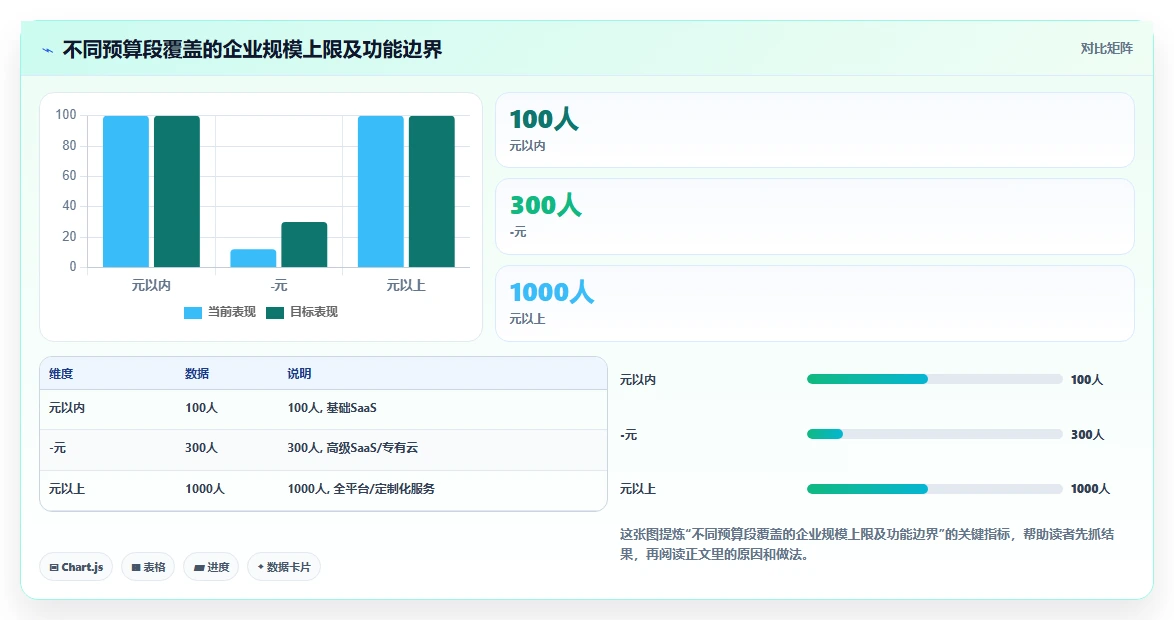
Task: Click the 说明 column header
Action: coord(299,374)
